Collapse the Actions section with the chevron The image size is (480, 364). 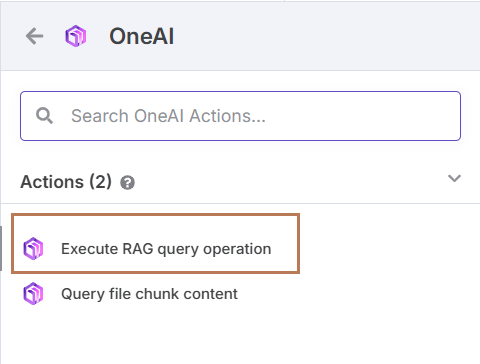tap(454, 178)
